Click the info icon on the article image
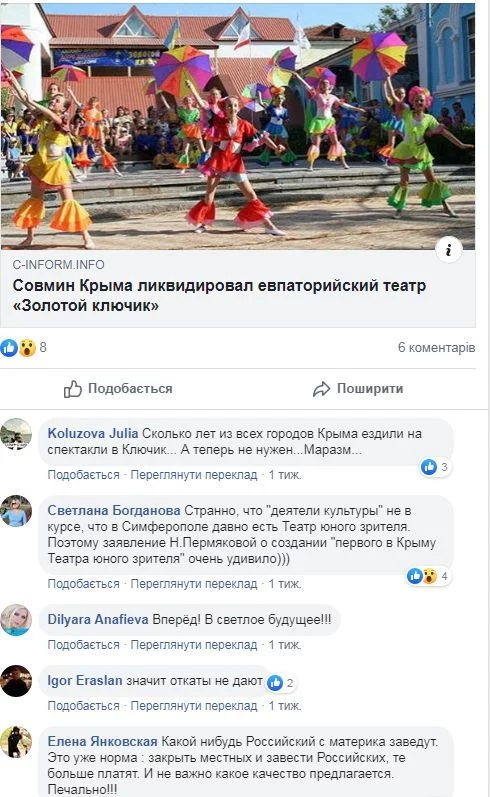This screenshot has height=797, width=490. coord(449,250)
